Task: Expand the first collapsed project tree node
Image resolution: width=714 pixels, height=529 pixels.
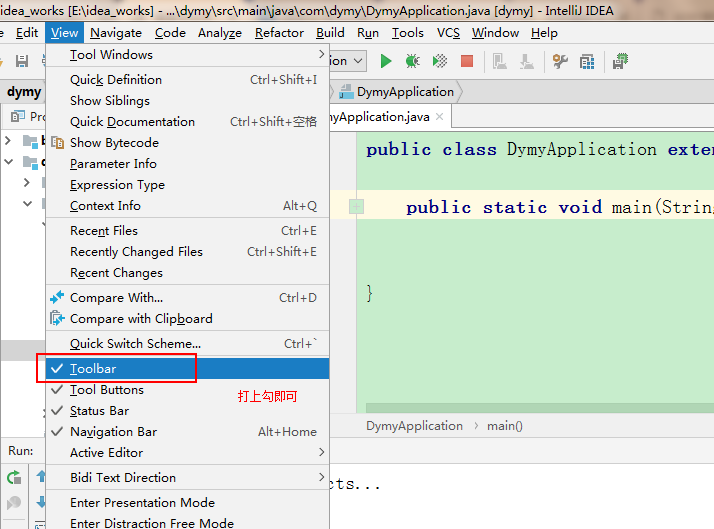Action: point(8,140)
